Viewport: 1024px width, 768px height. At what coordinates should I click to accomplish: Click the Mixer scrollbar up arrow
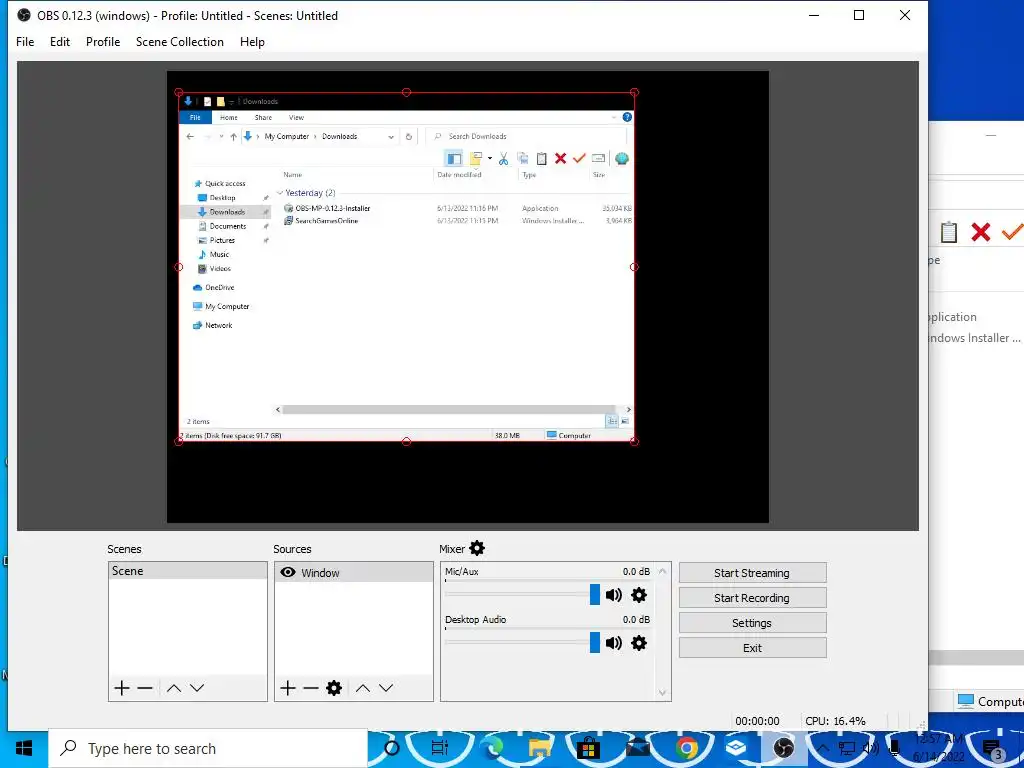coord(663,571)
